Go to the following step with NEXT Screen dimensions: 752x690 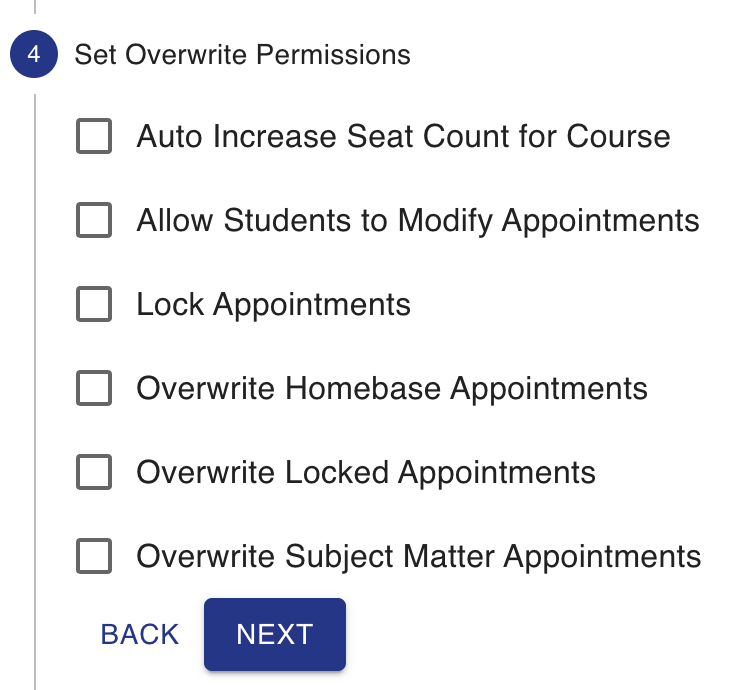point(275,634)
